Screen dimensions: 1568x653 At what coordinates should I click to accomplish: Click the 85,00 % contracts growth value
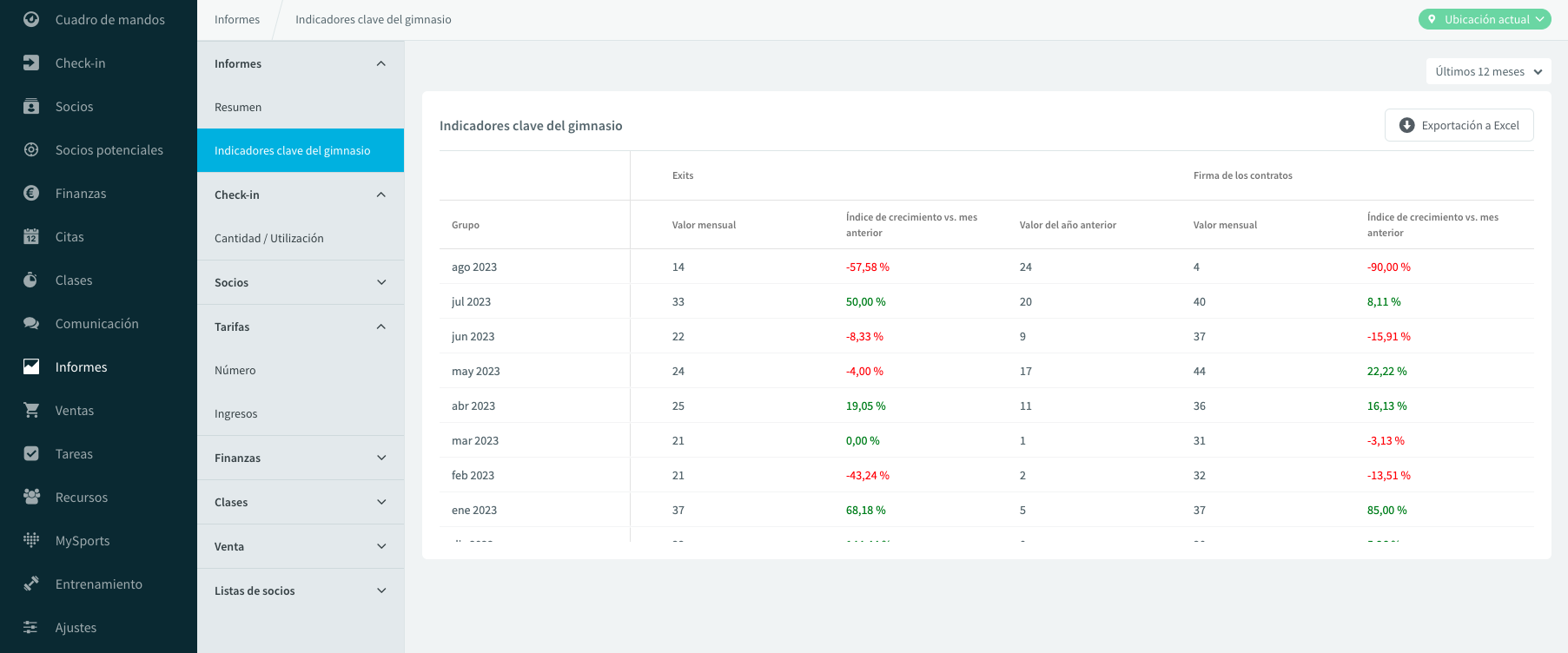coord(1387,510)
